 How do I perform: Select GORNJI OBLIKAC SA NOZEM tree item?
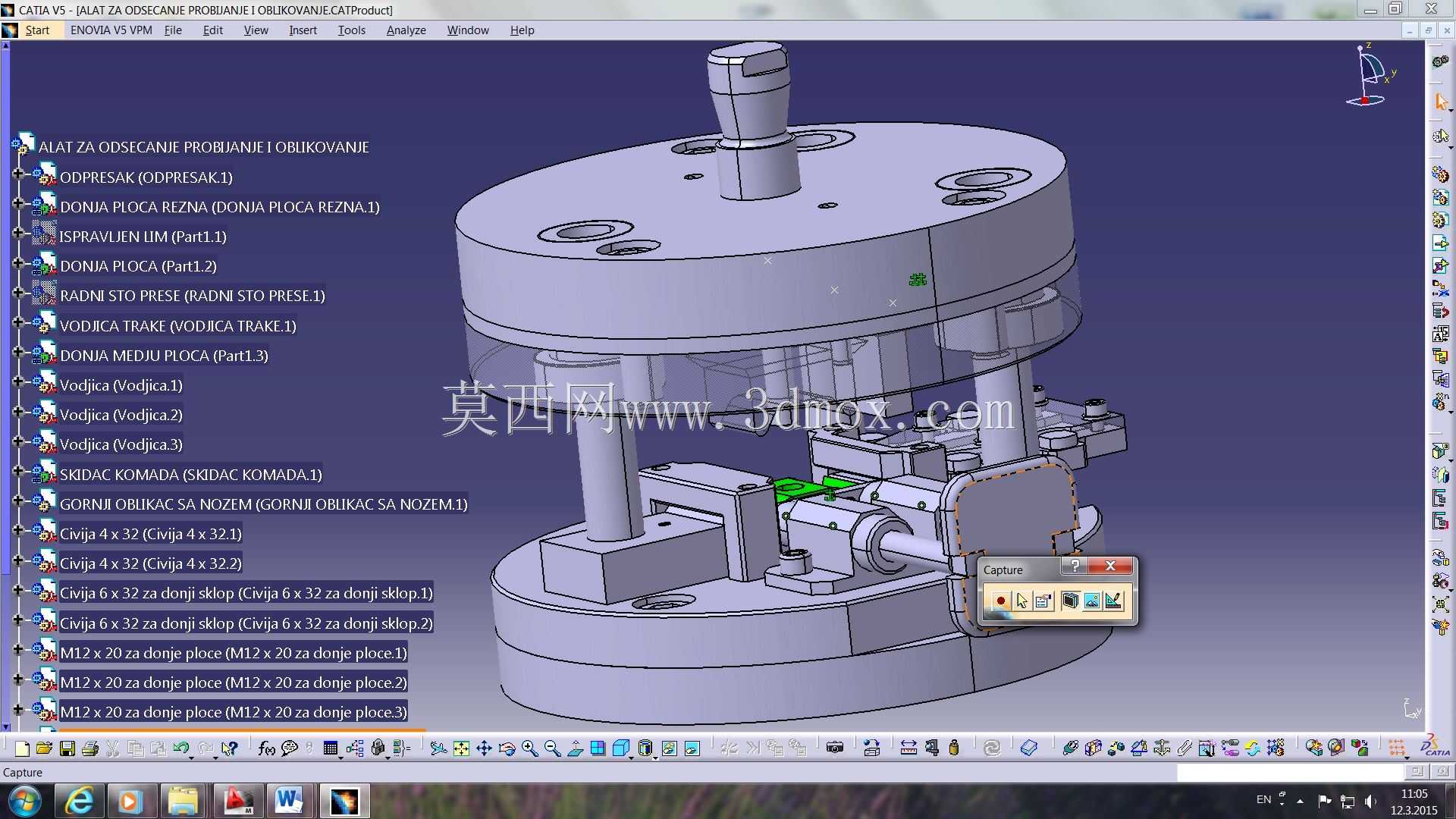point(263,504)
